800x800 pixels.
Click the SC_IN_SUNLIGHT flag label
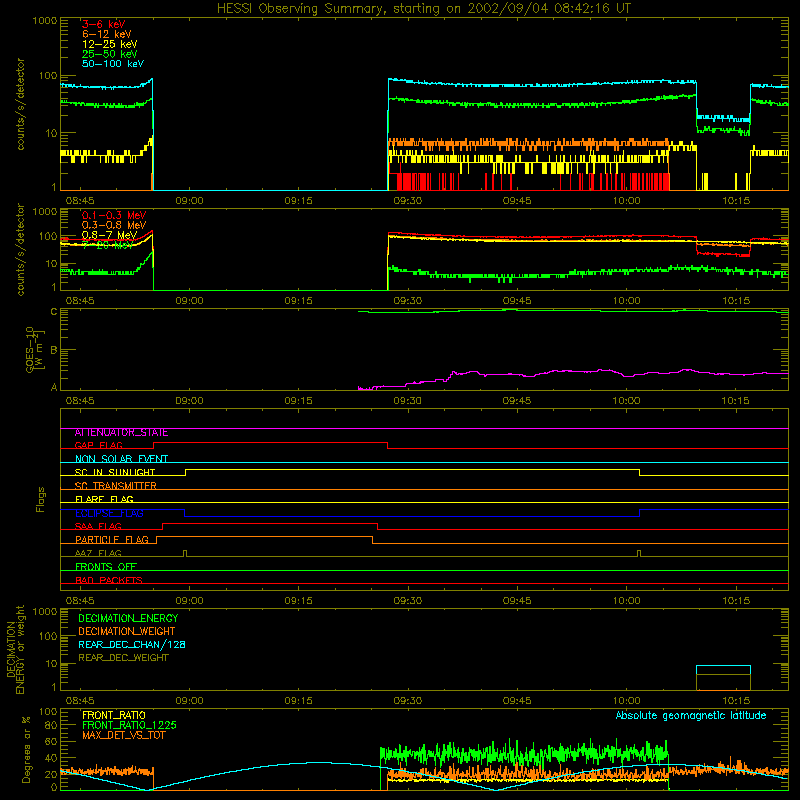[x=115, y=472]
